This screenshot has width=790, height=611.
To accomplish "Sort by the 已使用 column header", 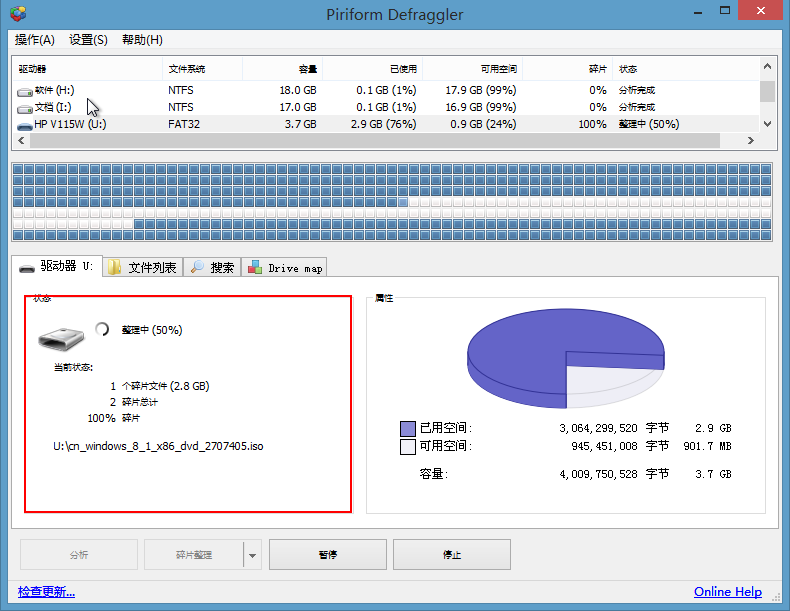I will [373, 69].
